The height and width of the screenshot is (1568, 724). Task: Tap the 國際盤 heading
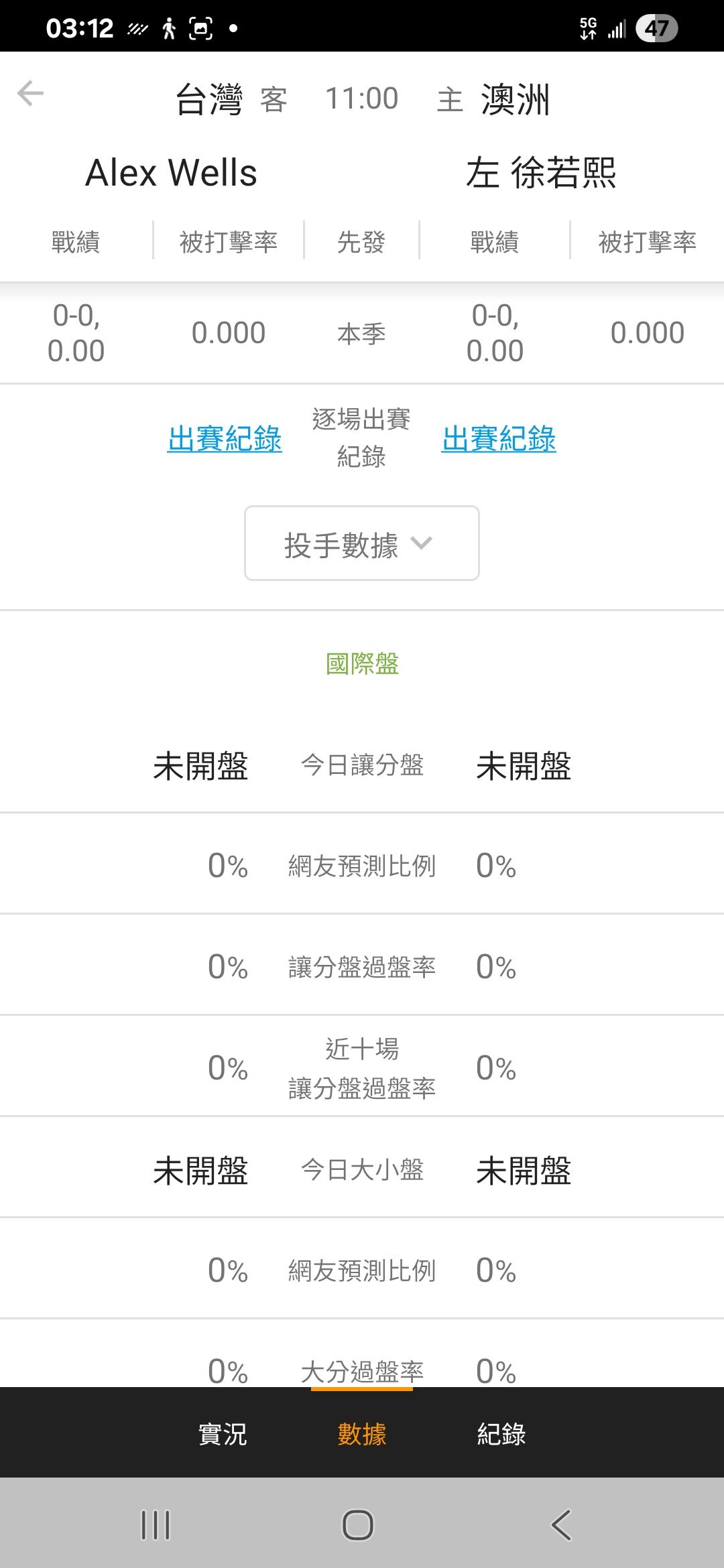(362, 664)
